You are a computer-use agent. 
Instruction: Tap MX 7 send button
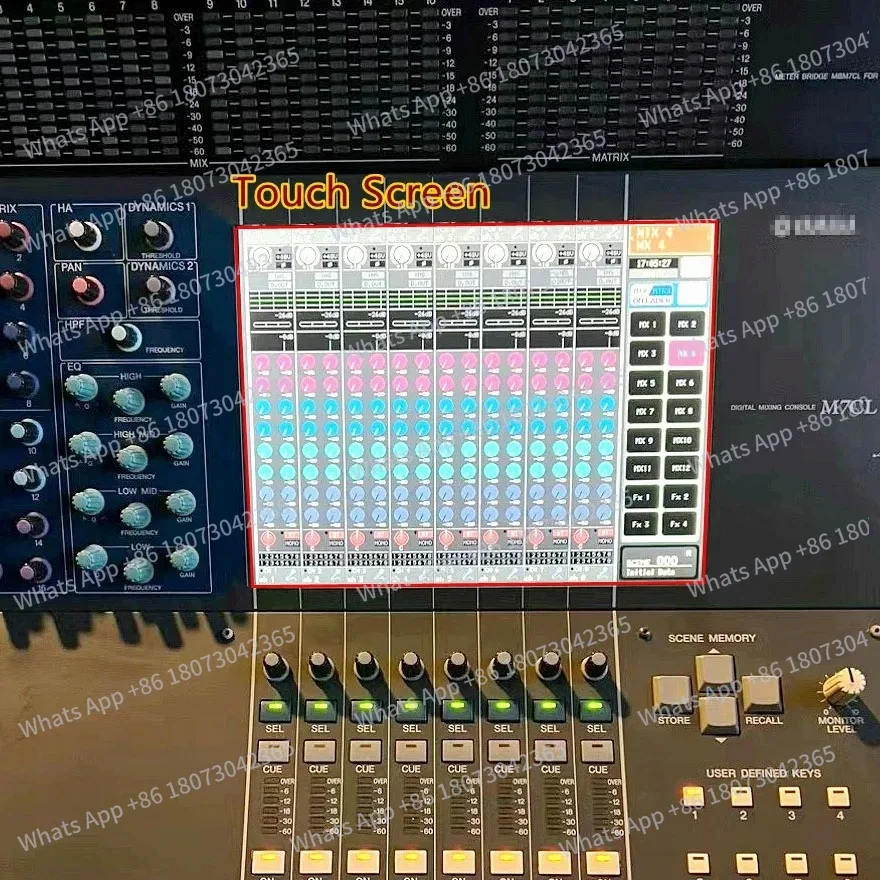pyautogui.click(x=644, y=411)
